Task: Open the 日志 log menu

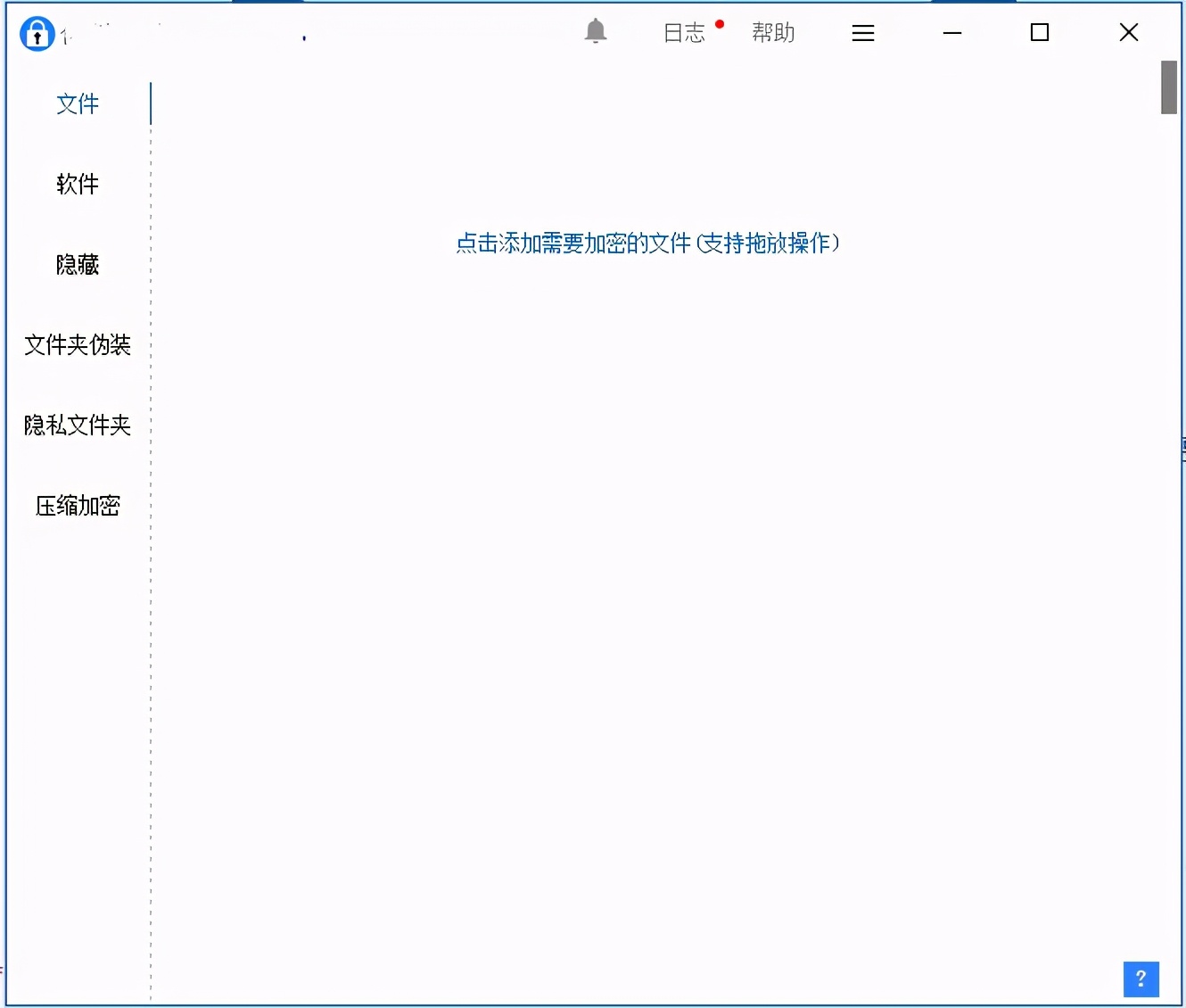Action: point(685,33)
